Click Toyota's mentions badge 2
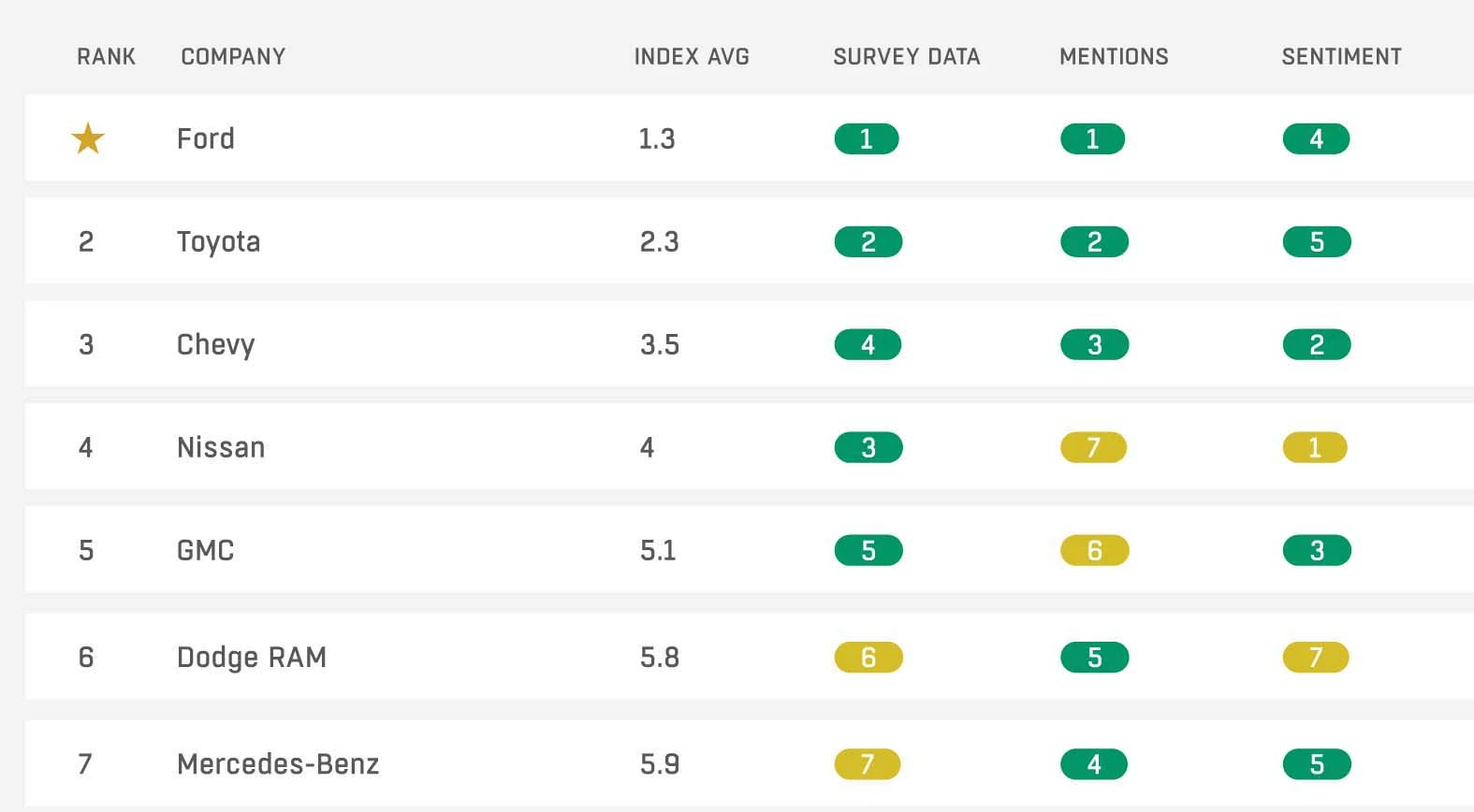The height and width of the screenshot is (812, 1474). coord(1095,241)
